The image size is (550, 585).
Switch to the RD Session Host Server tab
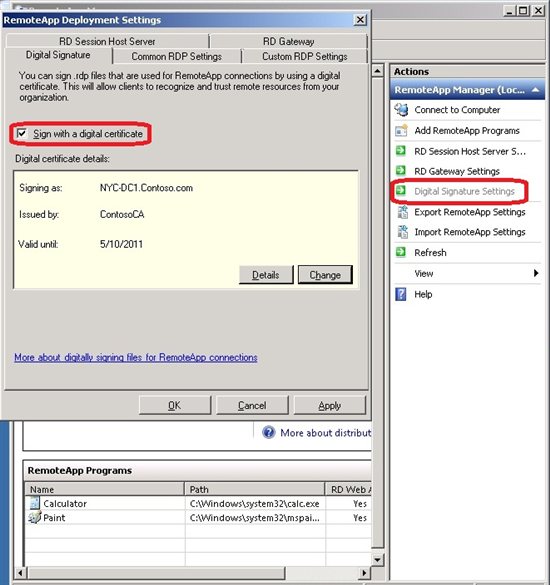pos(107,41)
